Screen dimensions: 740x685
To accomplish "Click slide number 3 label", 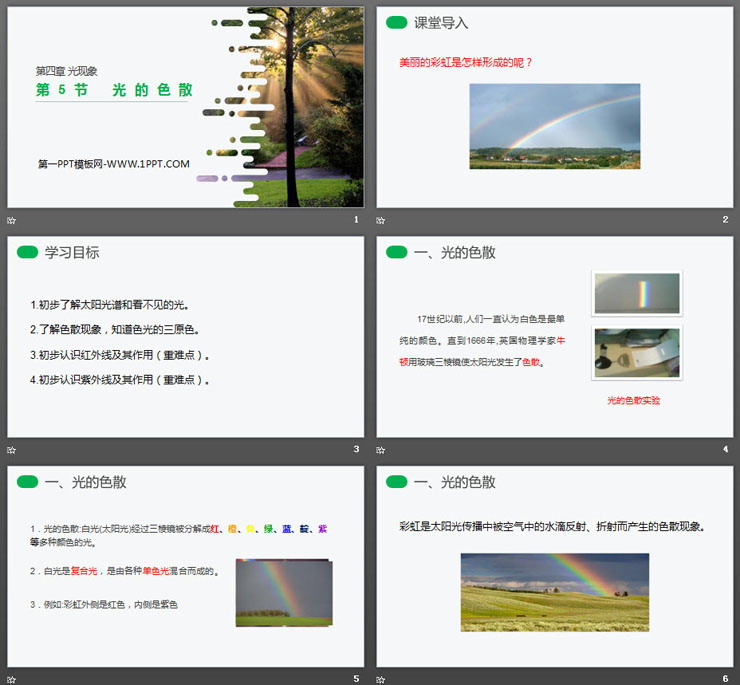I will tap(356, 449).
